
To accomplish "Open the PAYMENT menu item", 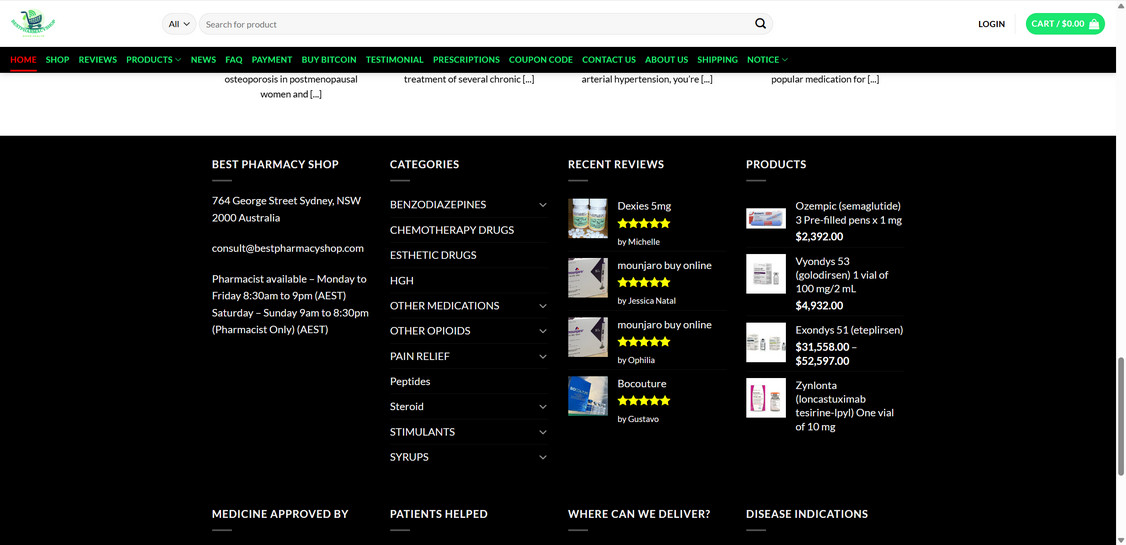I will pos(271,60).
